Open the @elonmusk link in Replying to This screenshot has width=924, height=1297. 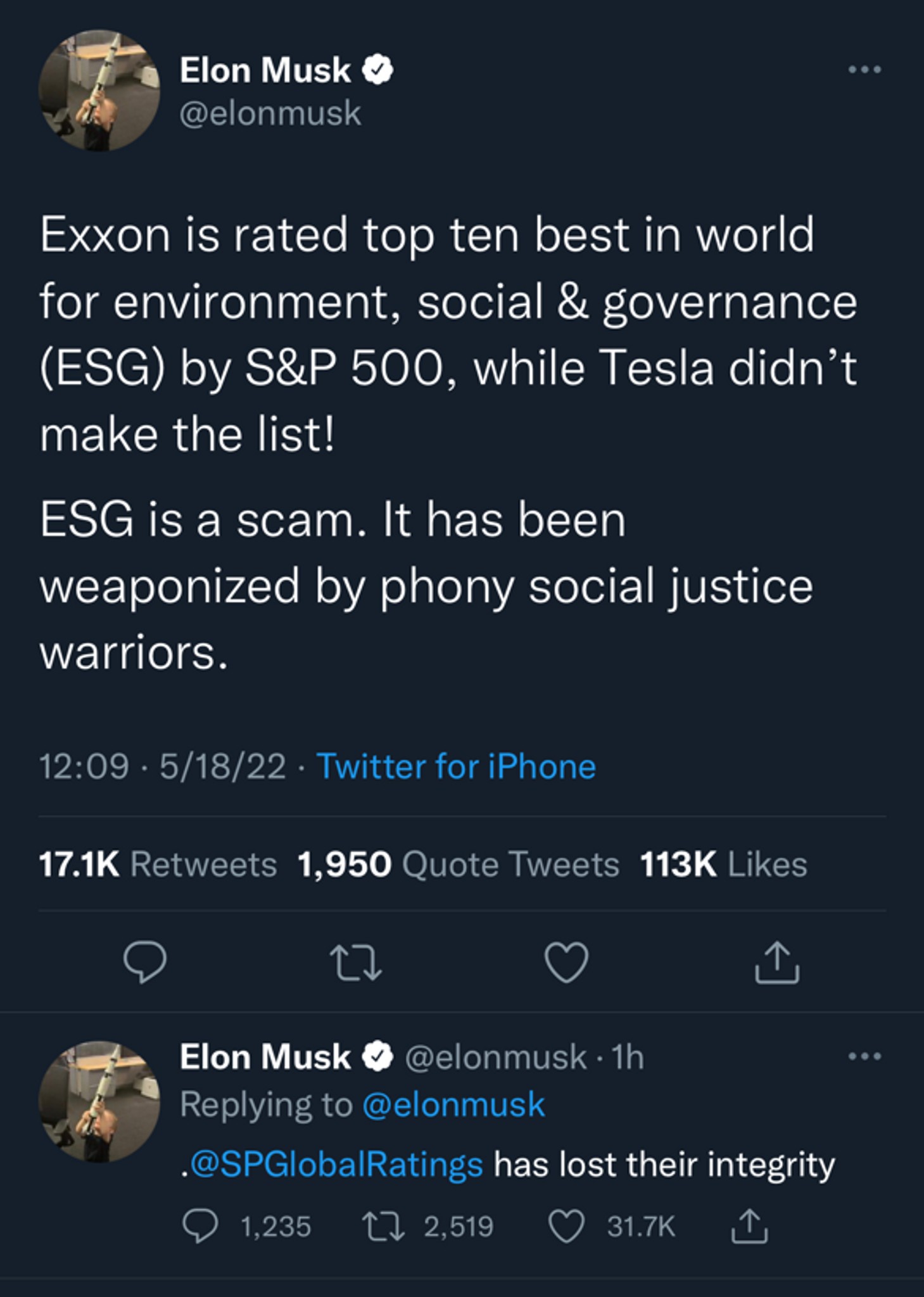(x=453, y=1104)
